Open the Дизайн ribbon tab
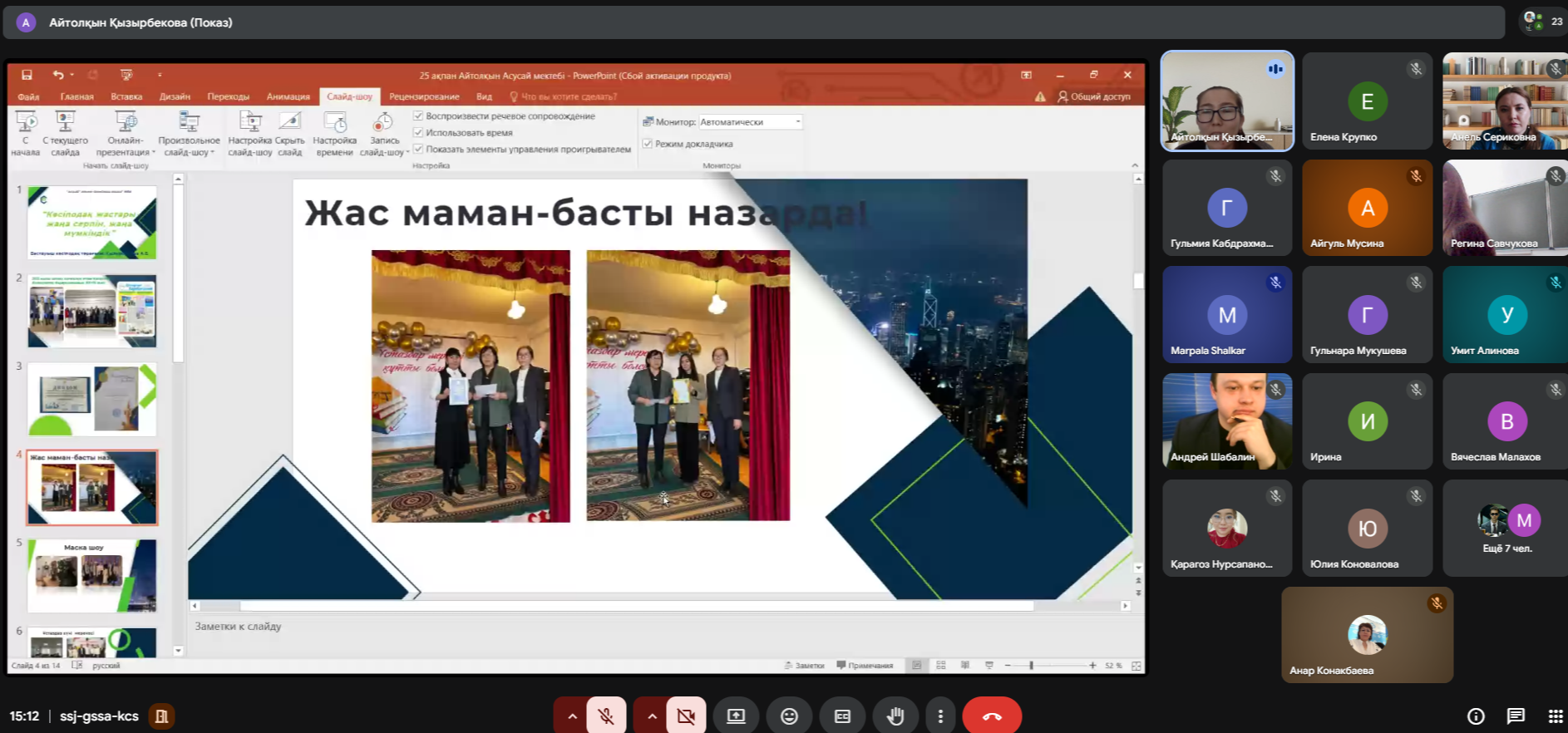 [175, 96]
